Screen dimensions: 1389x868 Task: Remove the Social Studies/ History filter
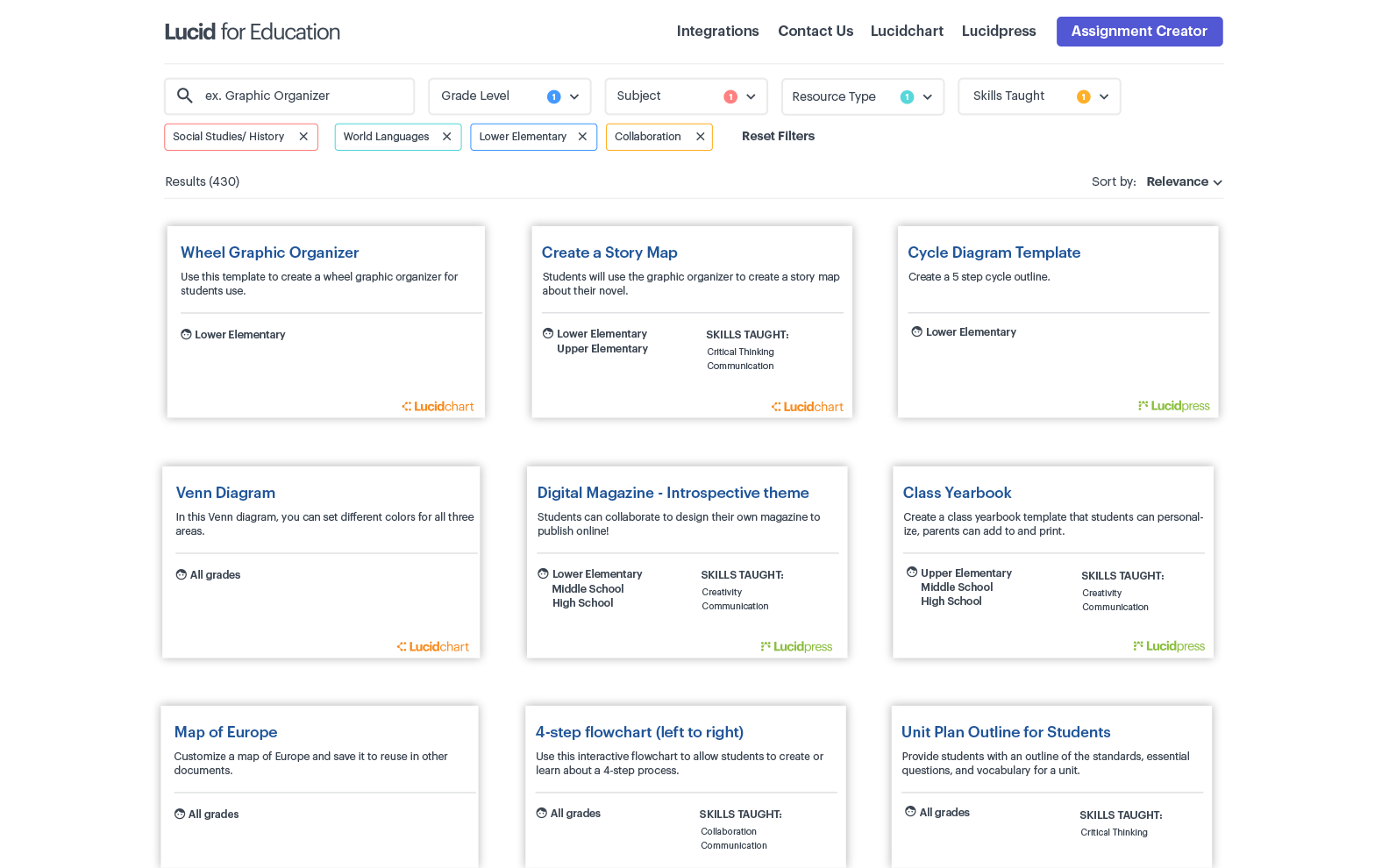303,137
